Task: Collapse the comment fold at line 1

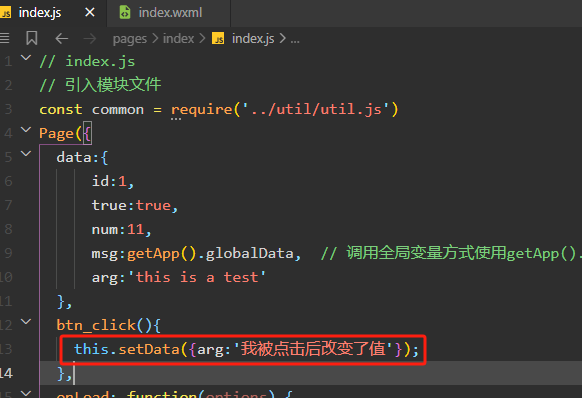Action: (26, 58)
